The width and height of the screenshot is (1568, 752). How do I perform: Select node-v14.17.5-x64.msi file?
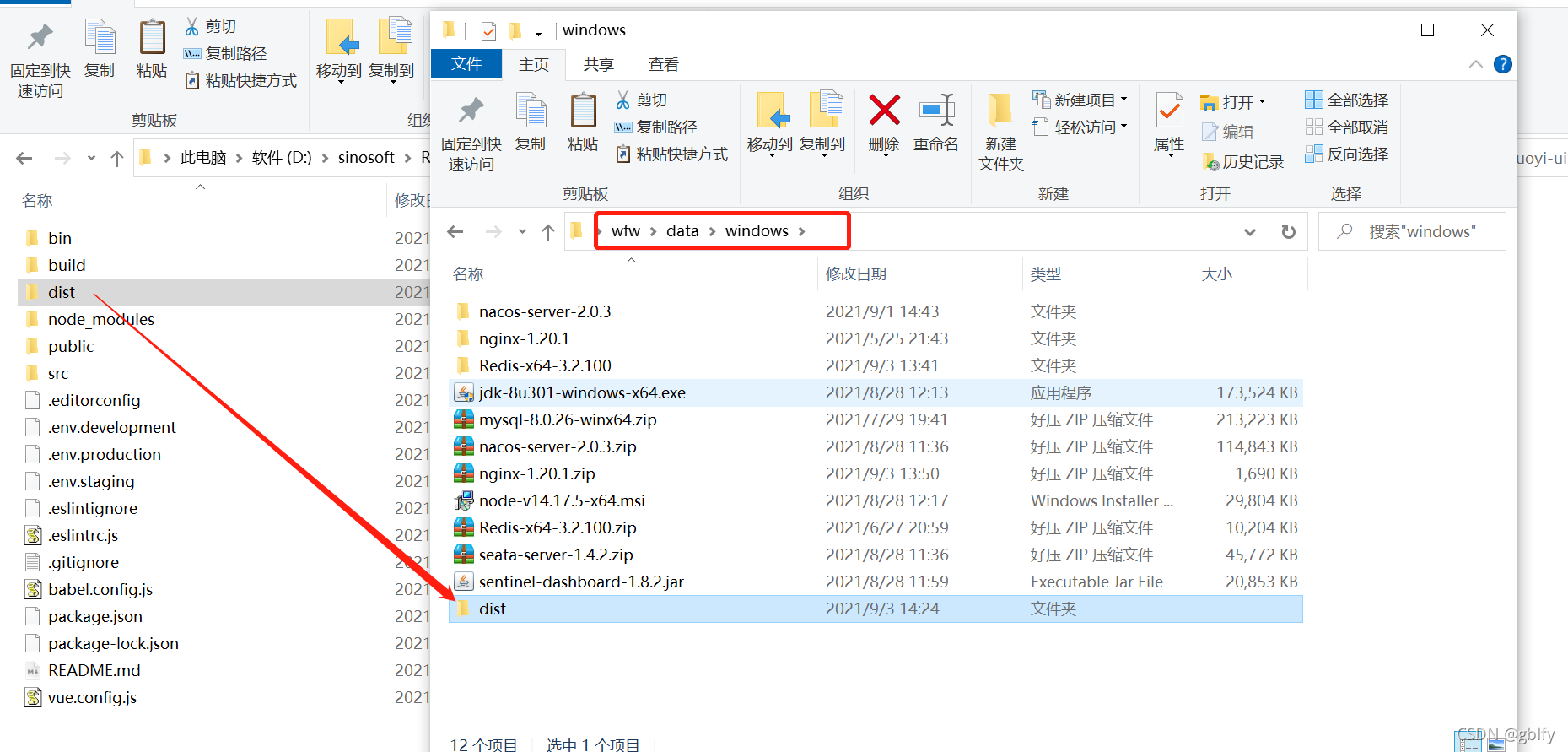point(876,500)
